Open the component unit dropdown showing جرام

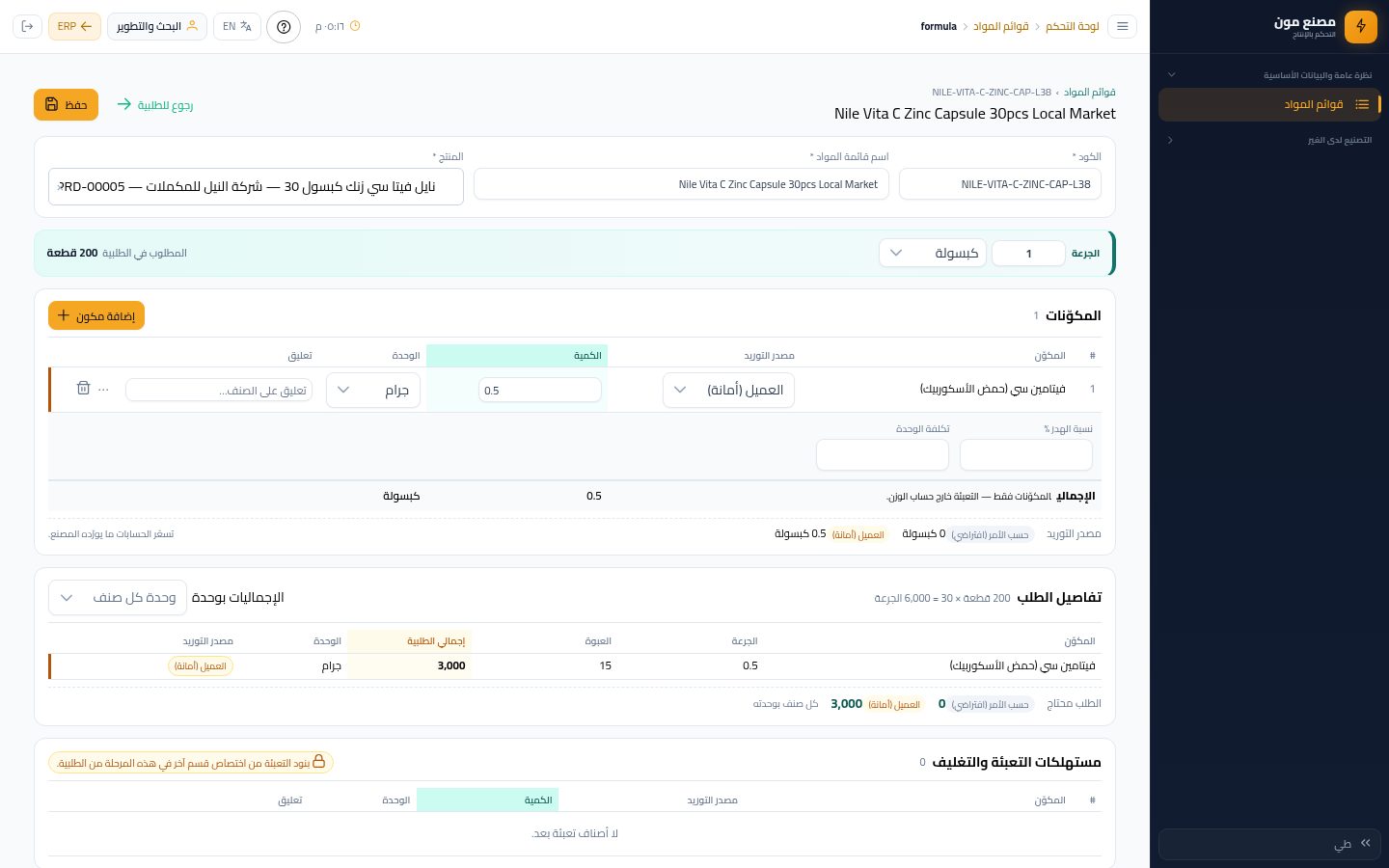(373, 390)
